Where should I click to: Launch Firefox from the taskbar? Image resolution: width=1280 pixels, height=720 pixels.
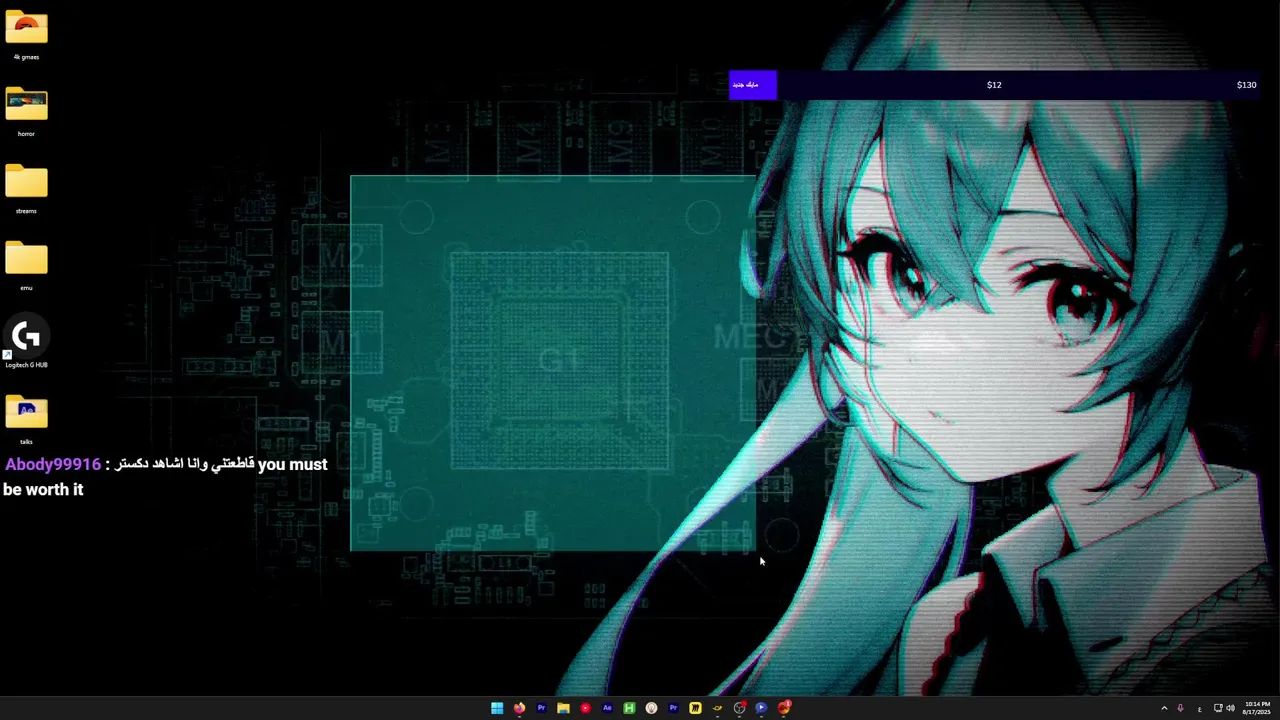[x=519, y=708]
